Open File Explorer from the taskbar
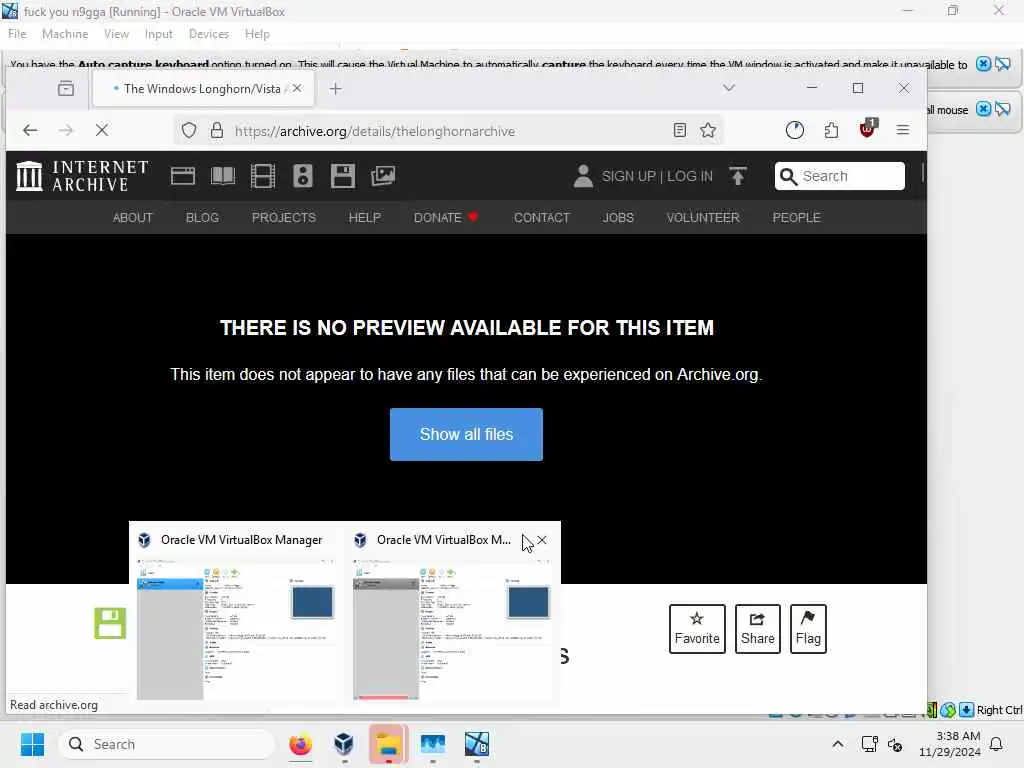1024x768 pixels. 389,744
